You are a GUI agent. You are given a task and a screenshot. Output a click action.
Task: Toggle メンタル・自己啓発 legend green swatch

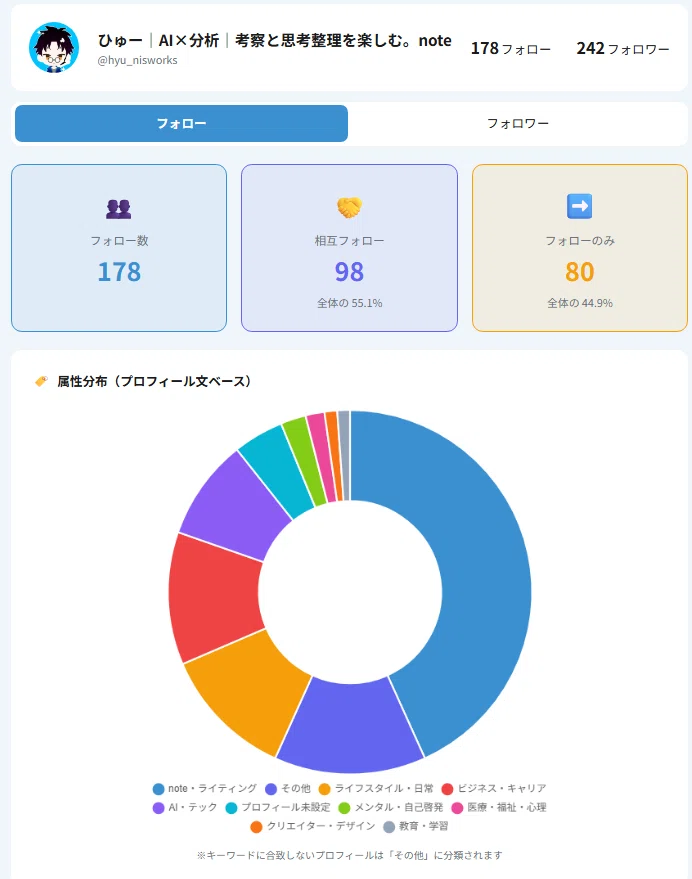pos(344,808)
